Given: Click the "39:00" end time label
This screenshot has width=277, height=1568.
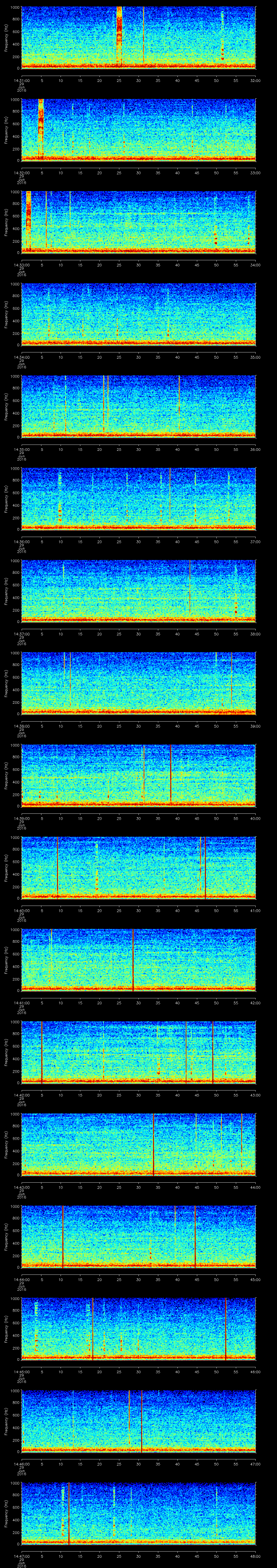Looking at the screenshot, I should click(255, 726).
